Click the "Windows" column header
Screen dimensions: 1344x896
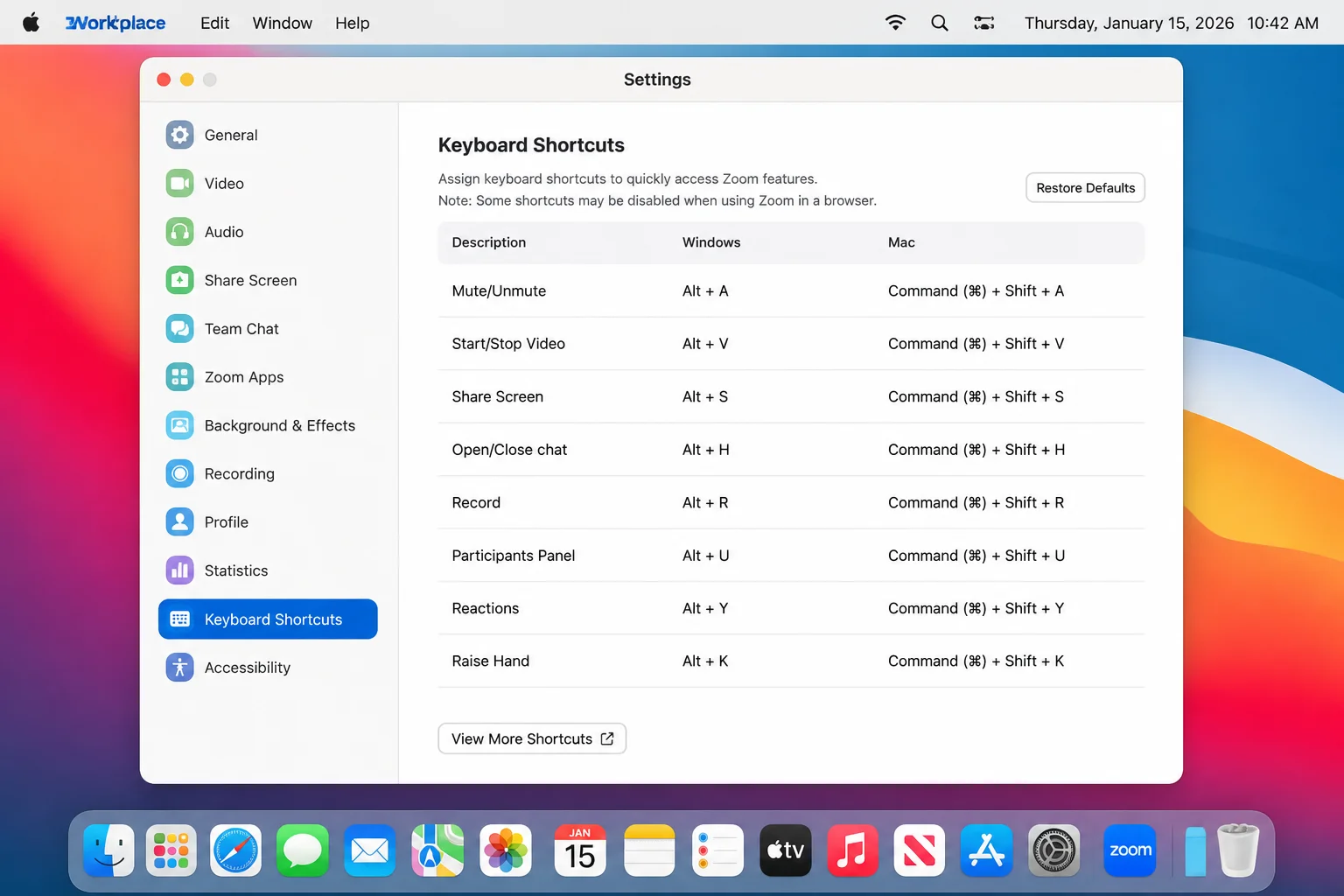pos(710,242)
